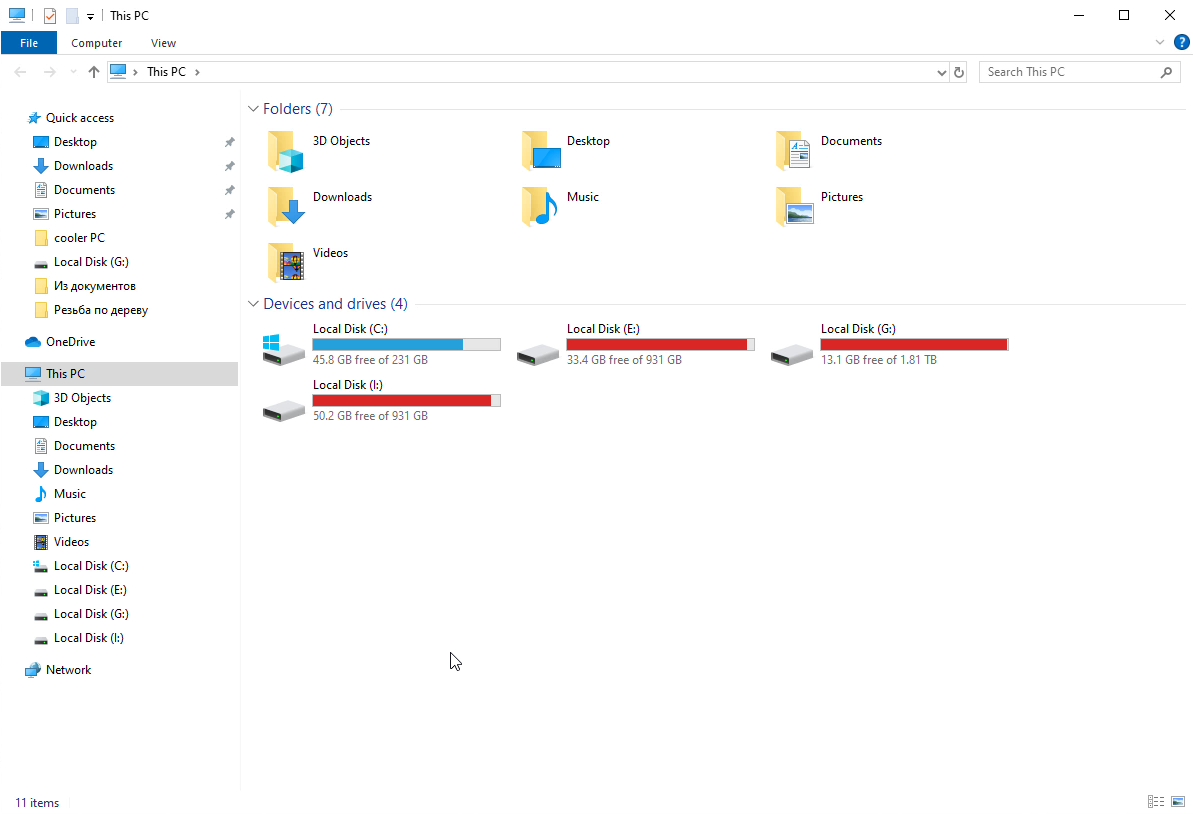The image size is (1193, 814).
Task: Click the '13.1 GB free of 1.81 TB' text
Action: tap(879, 360)
